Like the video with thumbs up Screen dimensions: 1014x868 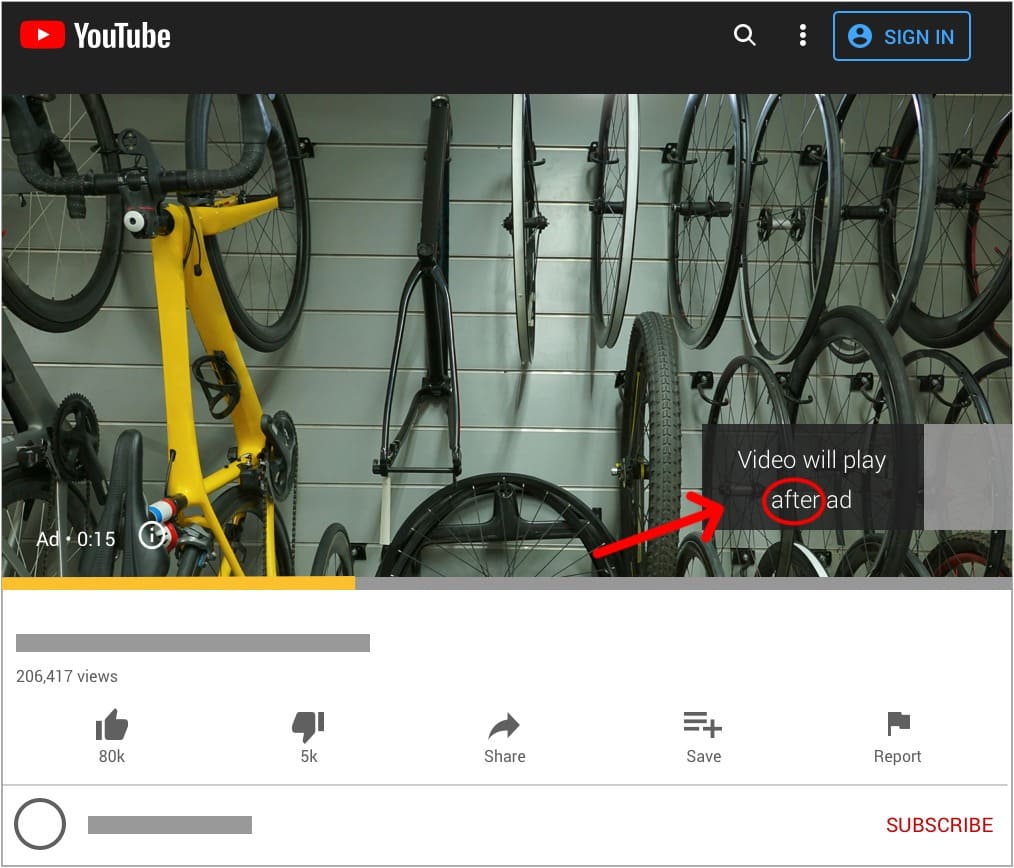tap(111, 726)
